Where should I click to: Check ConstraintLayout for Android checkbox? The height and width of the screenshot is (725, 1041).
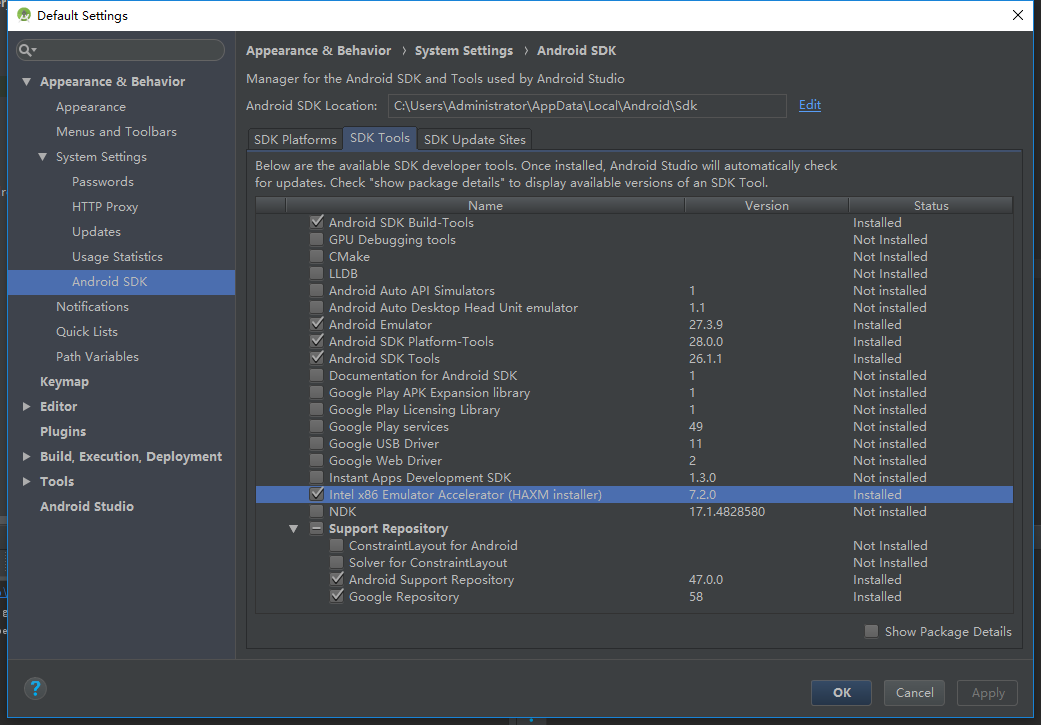[337, 546]
